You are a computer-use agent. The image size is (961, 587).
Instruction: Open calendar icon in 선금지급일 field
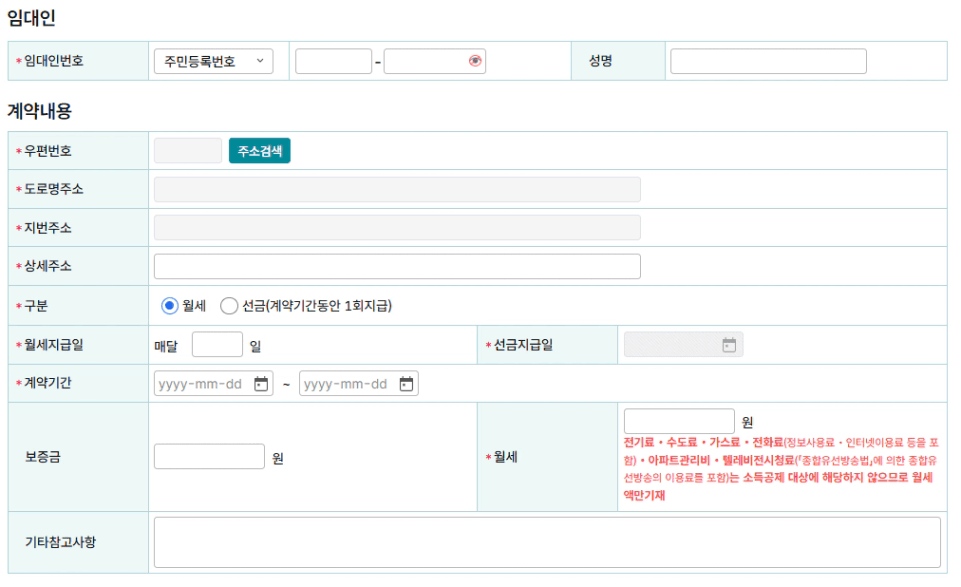click(x=729, y=345)
